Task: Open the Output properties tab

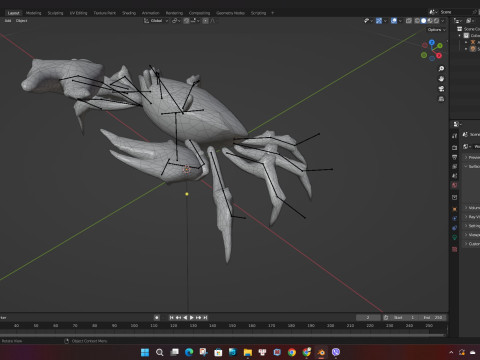Action: 455,157
